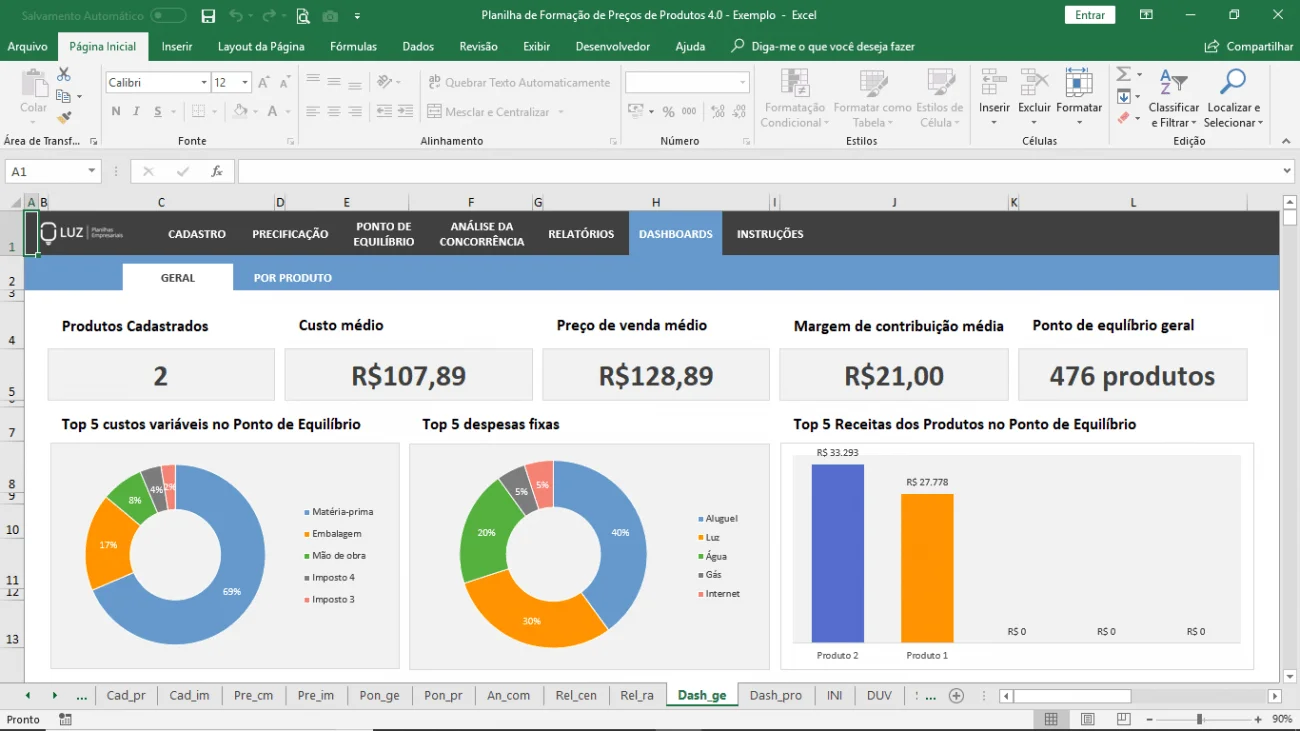This screenshot has width=1300, height=731.
Task: Click the Entrar sign-in button
Action: (x=1090, y=15)
